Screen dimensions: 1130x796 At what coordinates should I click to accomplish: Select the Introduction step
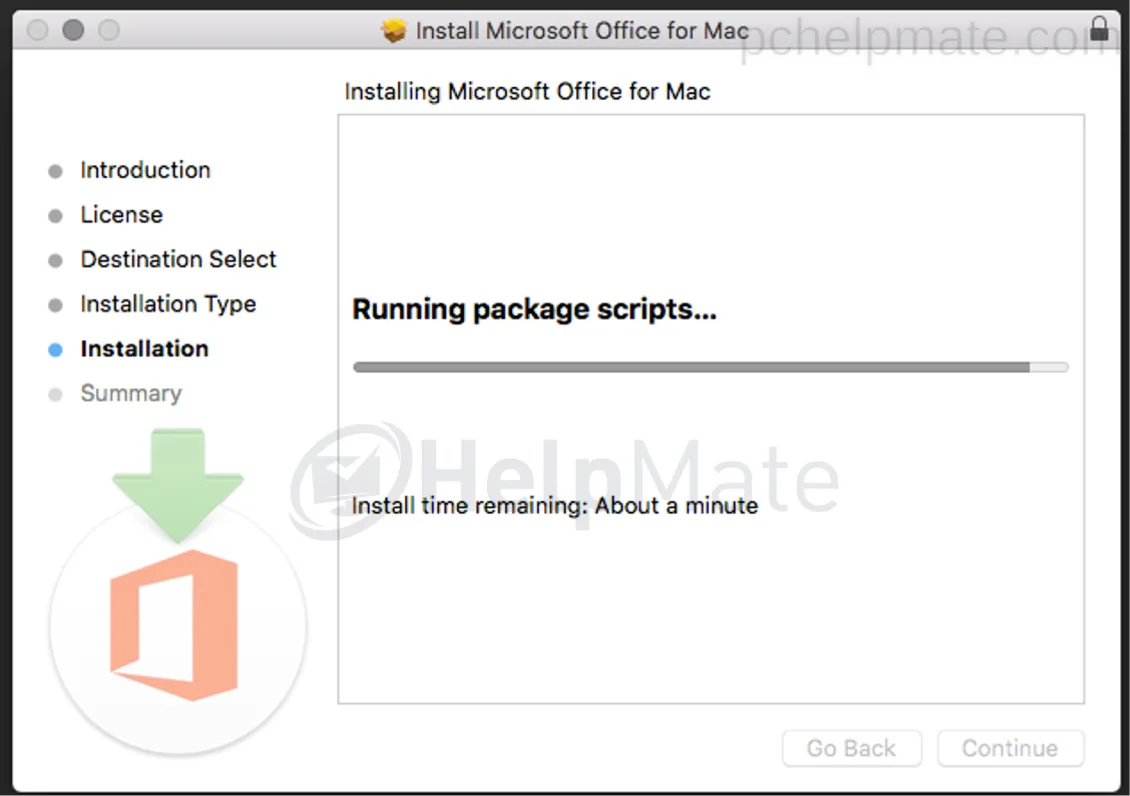coord(146,170)
